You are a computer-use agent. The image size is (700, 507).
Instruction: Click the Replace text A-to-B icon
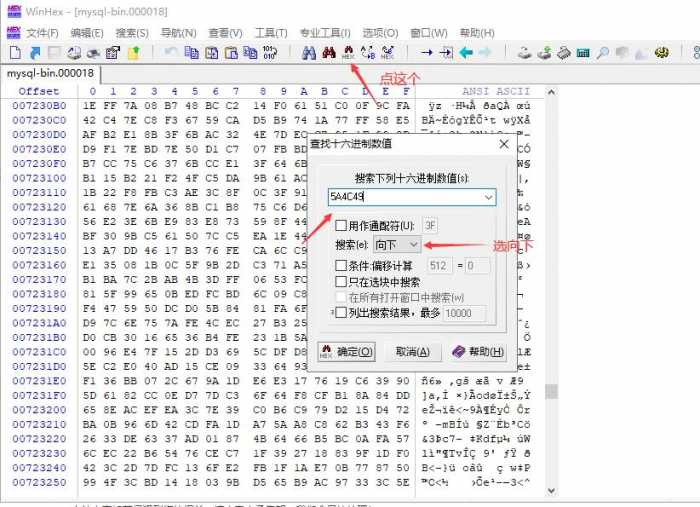[368, 53]
